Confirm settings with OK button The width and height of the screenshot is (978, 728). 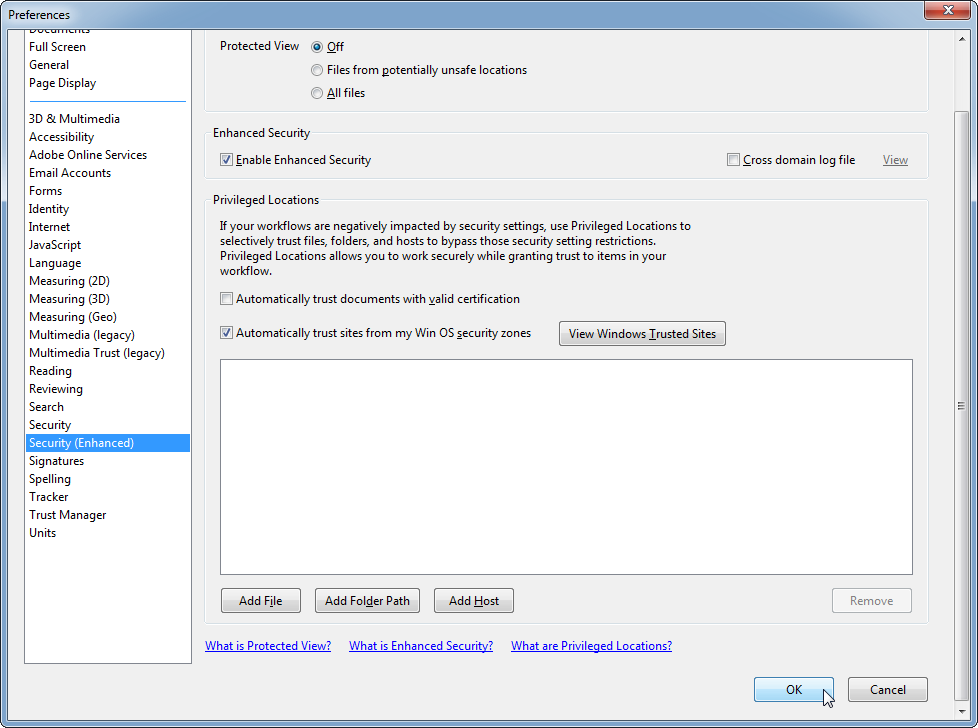794,689
